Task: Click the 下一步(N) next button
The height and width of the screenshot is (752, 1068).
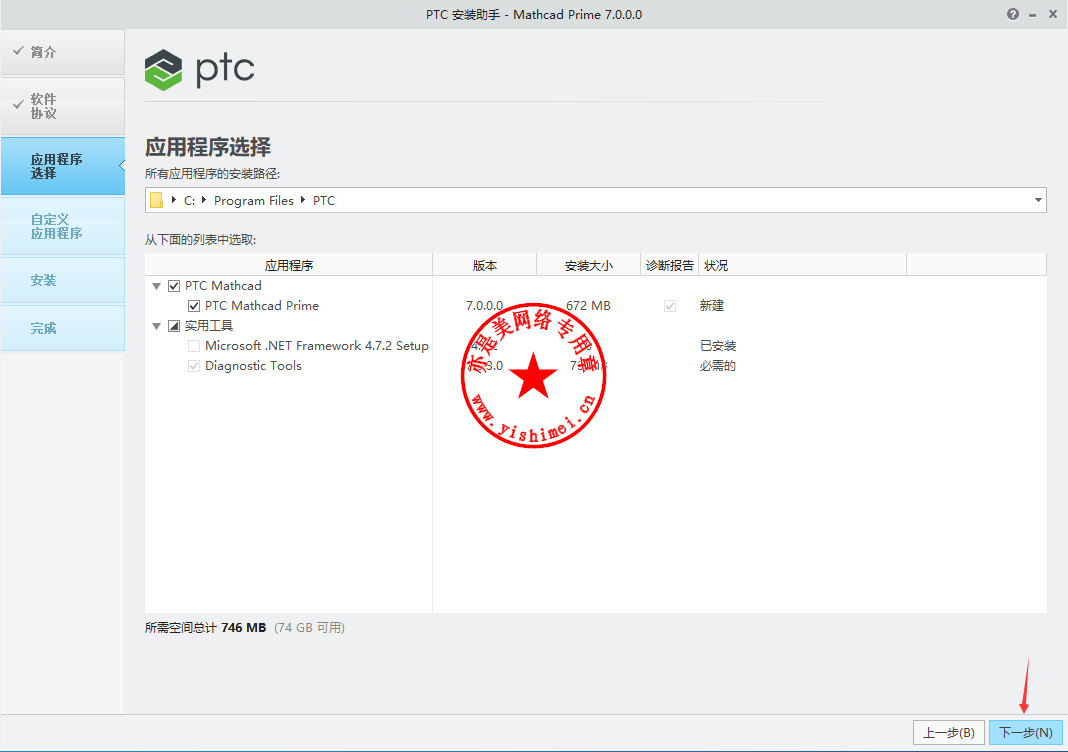Action: (1026, 733)
